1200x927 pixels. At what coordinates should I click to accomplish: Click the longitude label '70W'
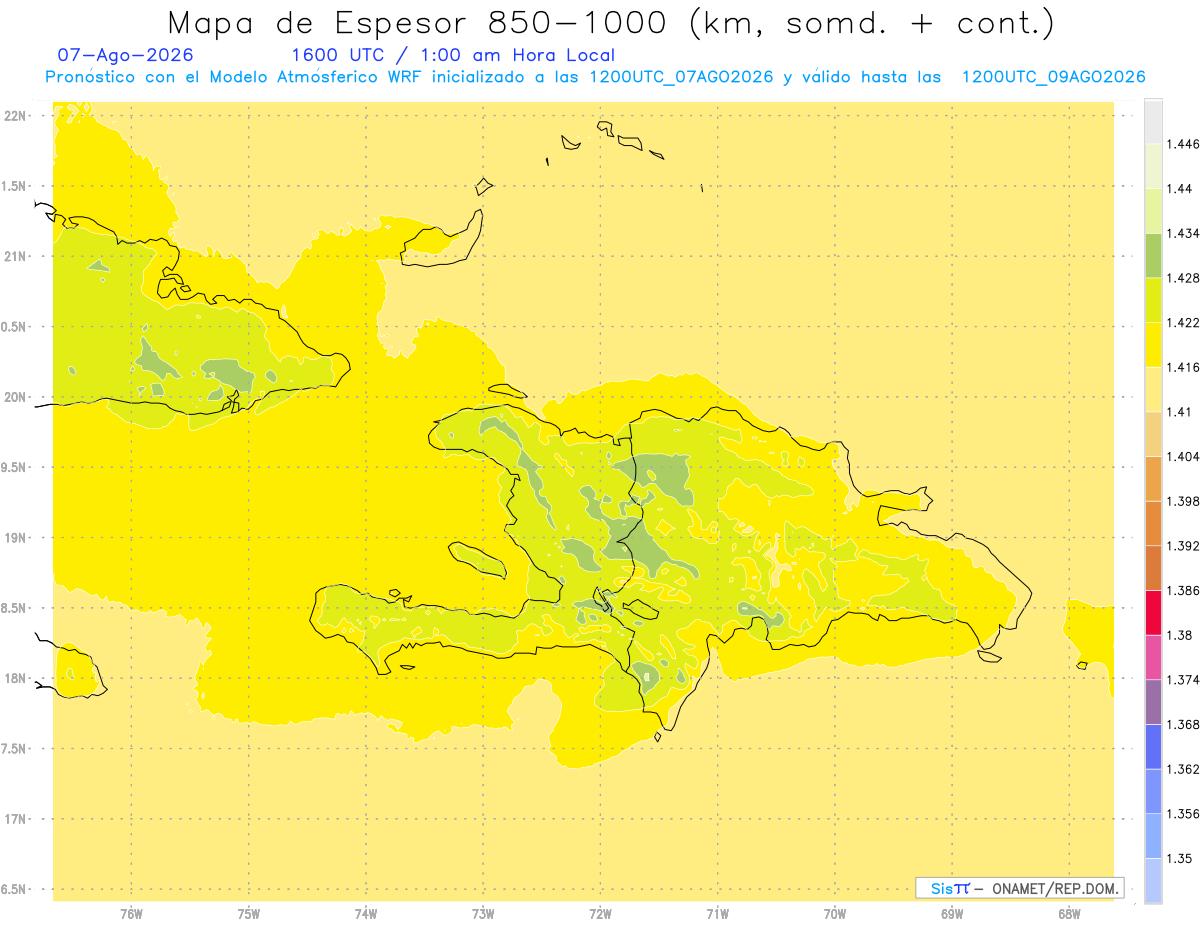(835, 913)
